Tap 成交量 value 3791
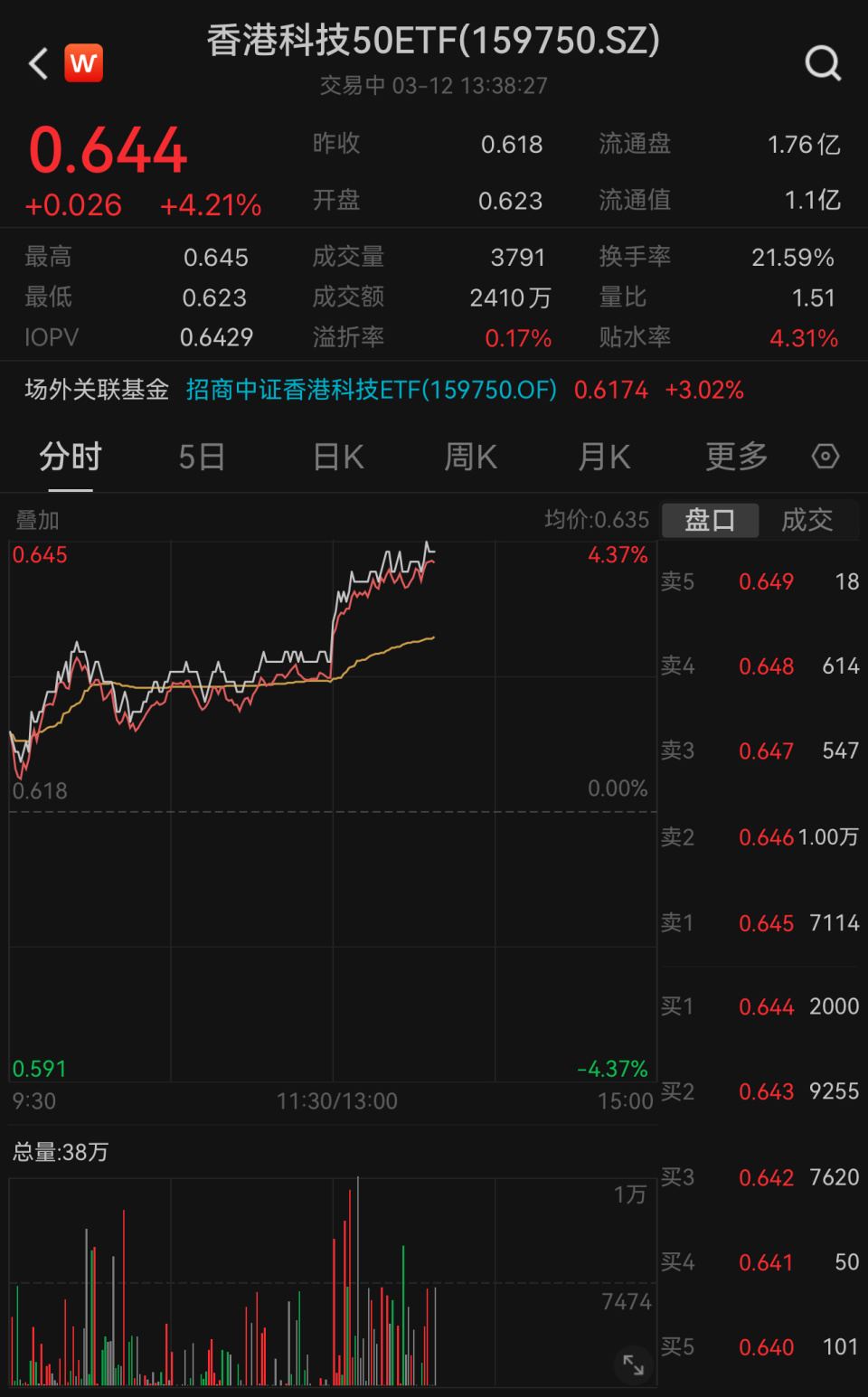868x1397 pixels. 518,258
